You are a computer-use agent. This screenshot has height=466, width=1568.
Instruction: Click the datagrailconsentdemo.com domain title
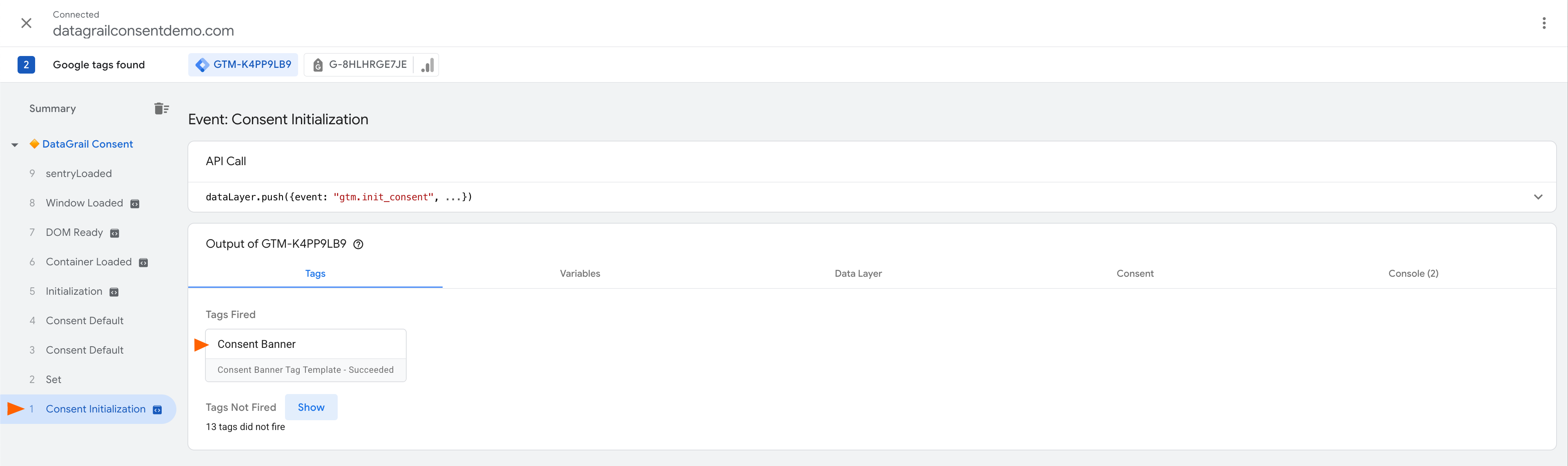coord(144,31)
